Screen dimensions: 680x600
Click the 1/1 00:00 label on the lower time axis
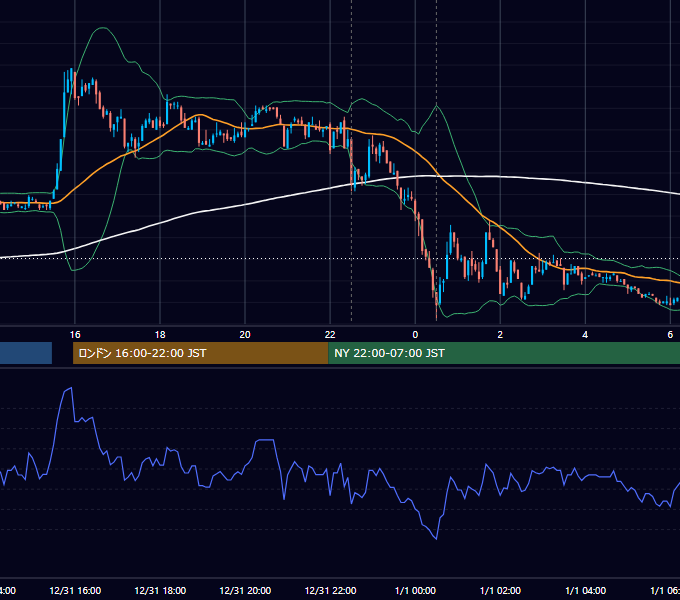tap(415, 590)
